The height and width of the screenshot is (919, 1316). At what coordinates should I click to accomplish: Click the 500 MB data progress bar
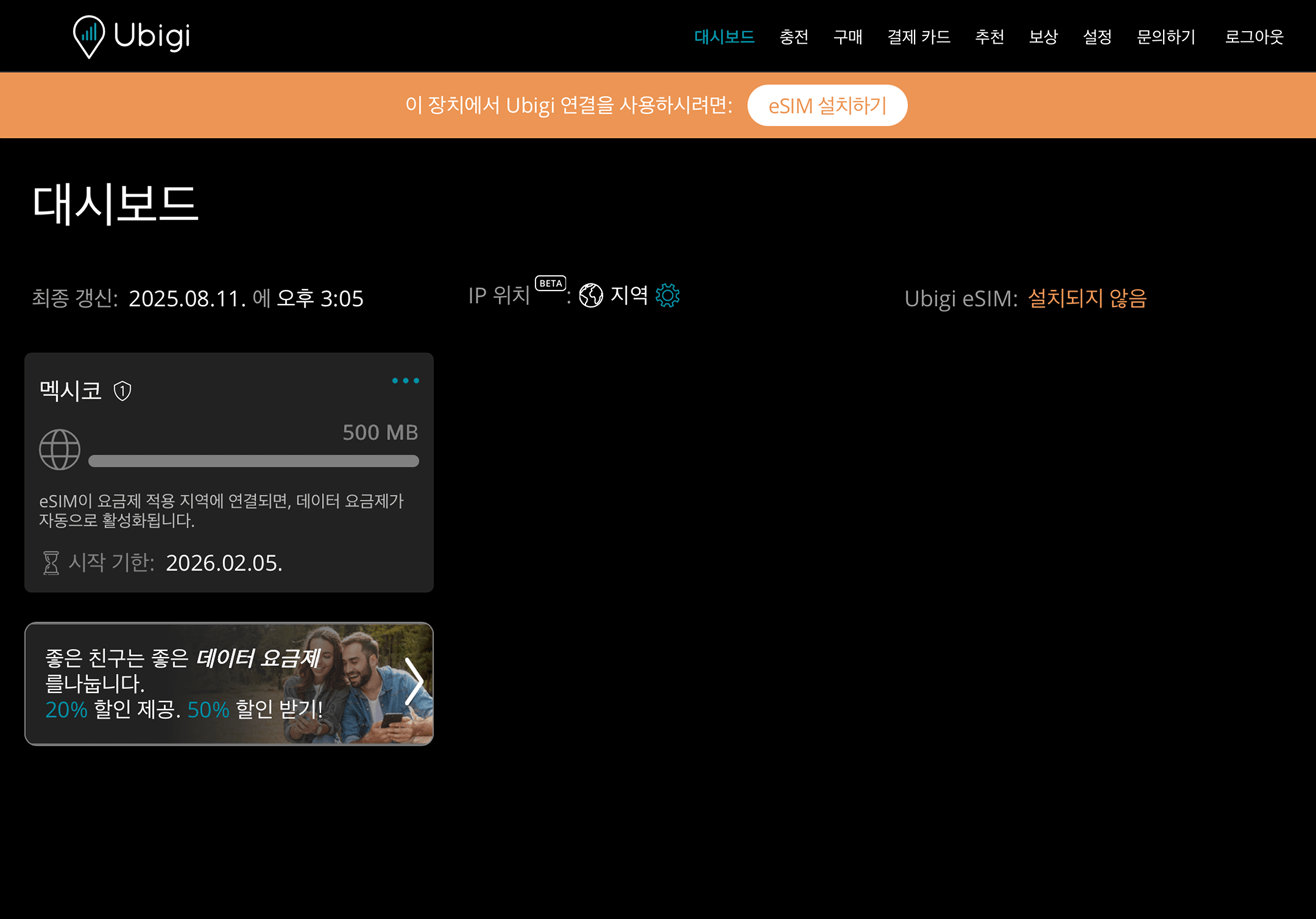pyautogui.click(x=254, y=461)
